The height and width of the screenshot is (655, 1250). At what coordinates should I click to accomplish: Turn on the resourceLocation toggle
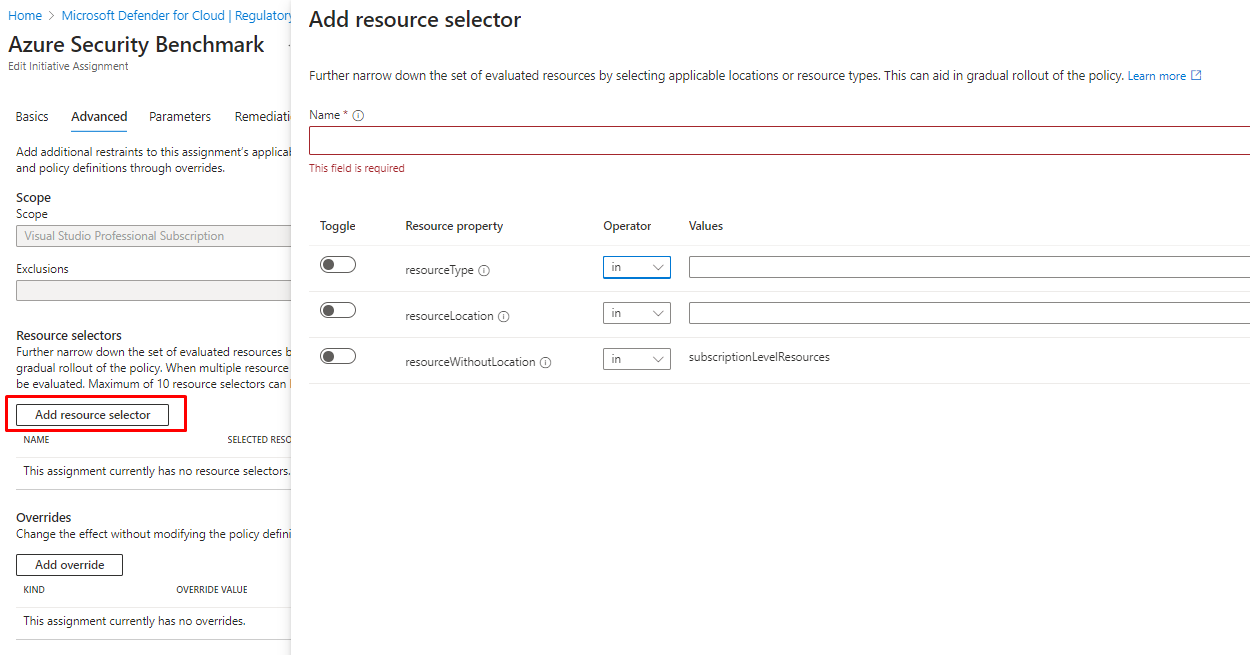pyautogui.click(x=338, y=311)
